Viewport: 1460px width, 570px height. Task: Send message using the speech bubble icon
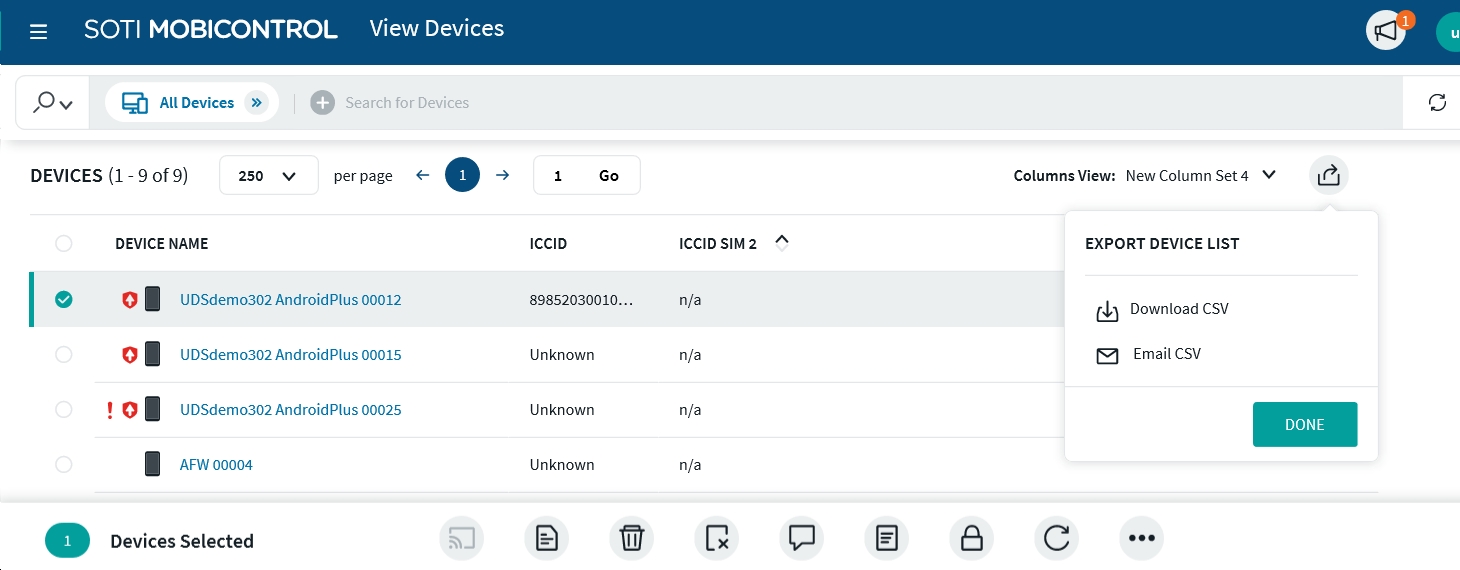point(801,540)
